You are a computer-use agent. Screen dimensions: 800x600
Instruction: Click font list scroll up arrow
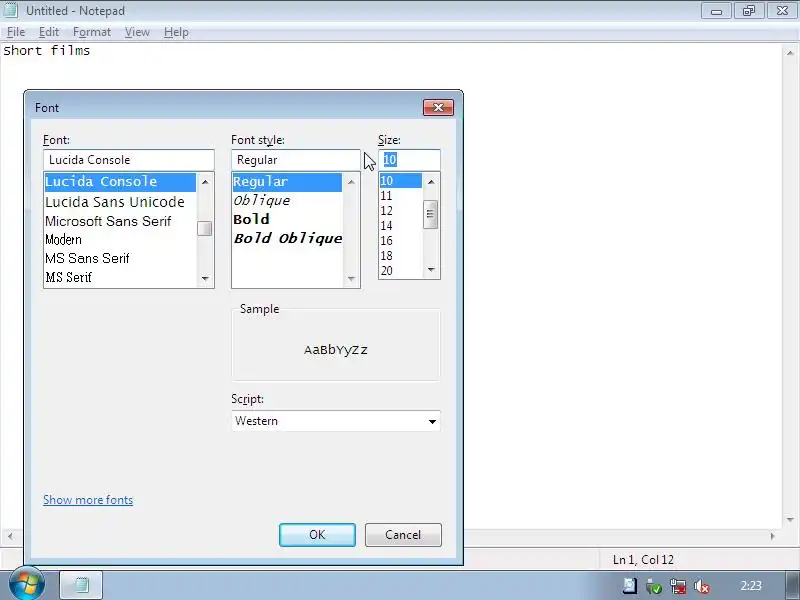[x=205, y=182]
